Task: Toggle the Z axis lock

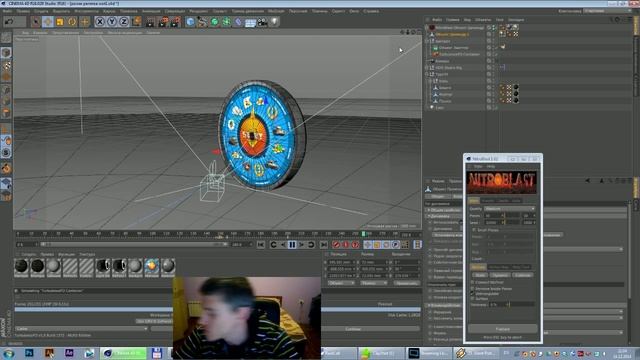Action: tap(124, 22)
